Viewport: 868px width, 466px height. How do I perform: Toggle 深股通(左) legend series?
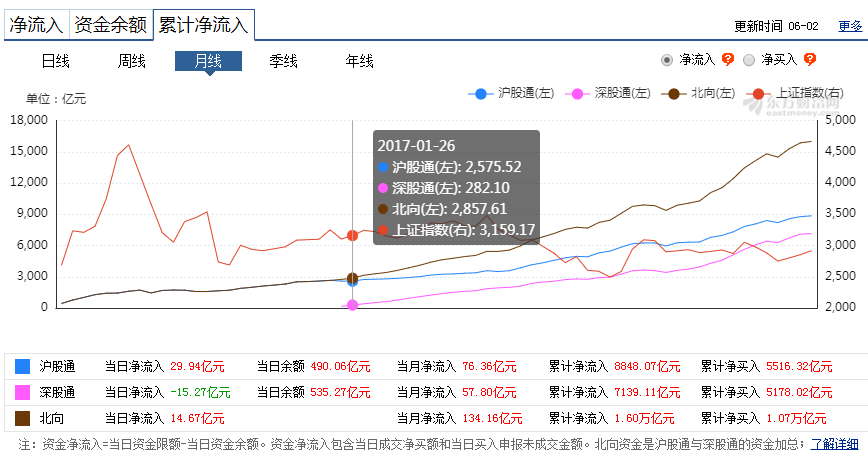coord(608,94)
